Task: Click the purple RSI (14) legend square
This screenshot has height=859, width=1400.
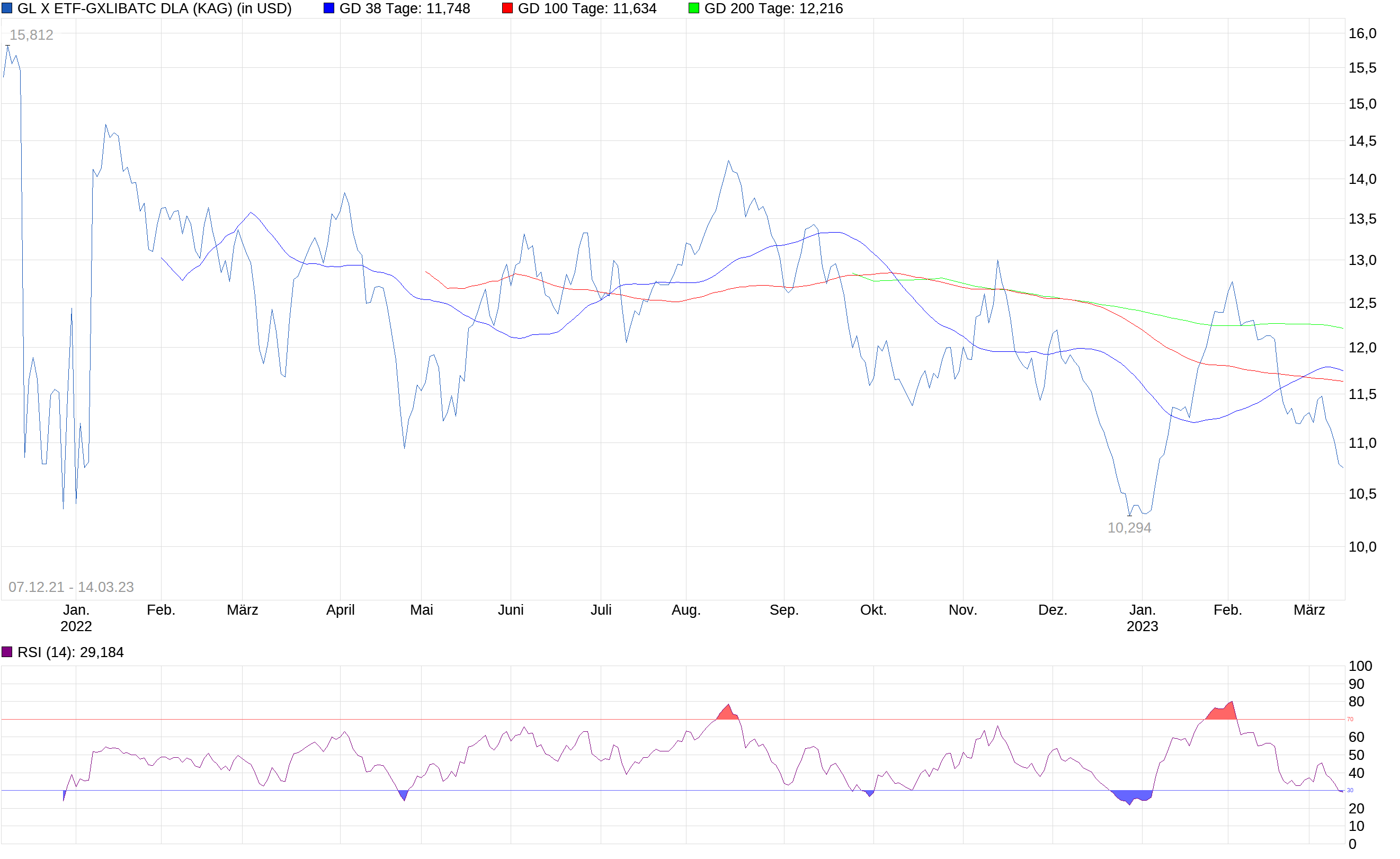Action: [x=8, y=652]
